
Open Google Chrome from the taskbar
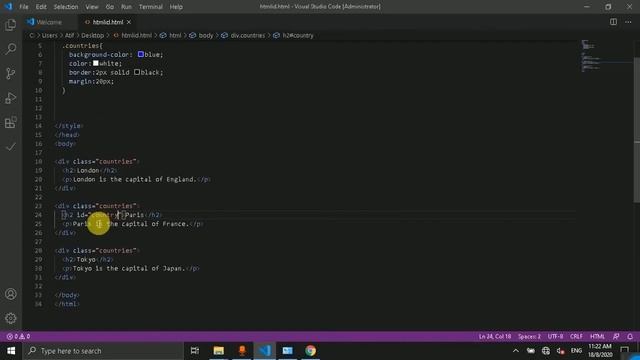(x=311, y=351)
